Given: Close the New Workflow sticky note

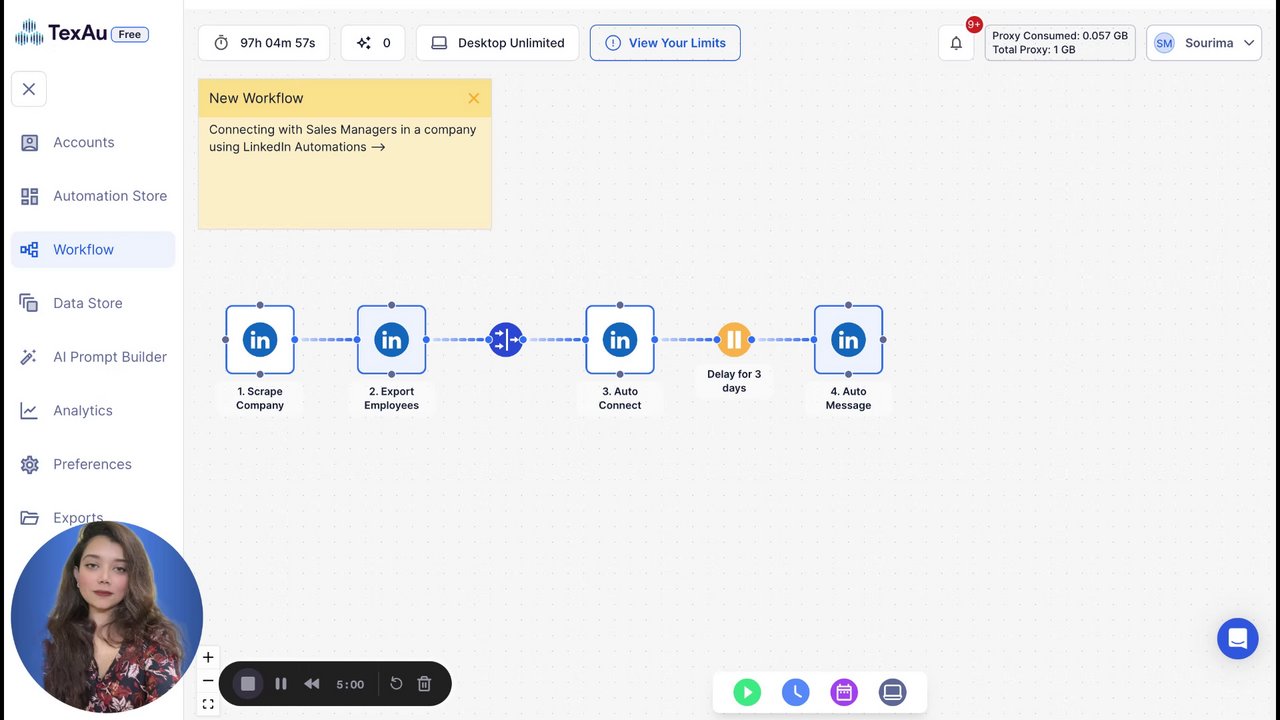Looking at the screenshot, I should 474,98.
